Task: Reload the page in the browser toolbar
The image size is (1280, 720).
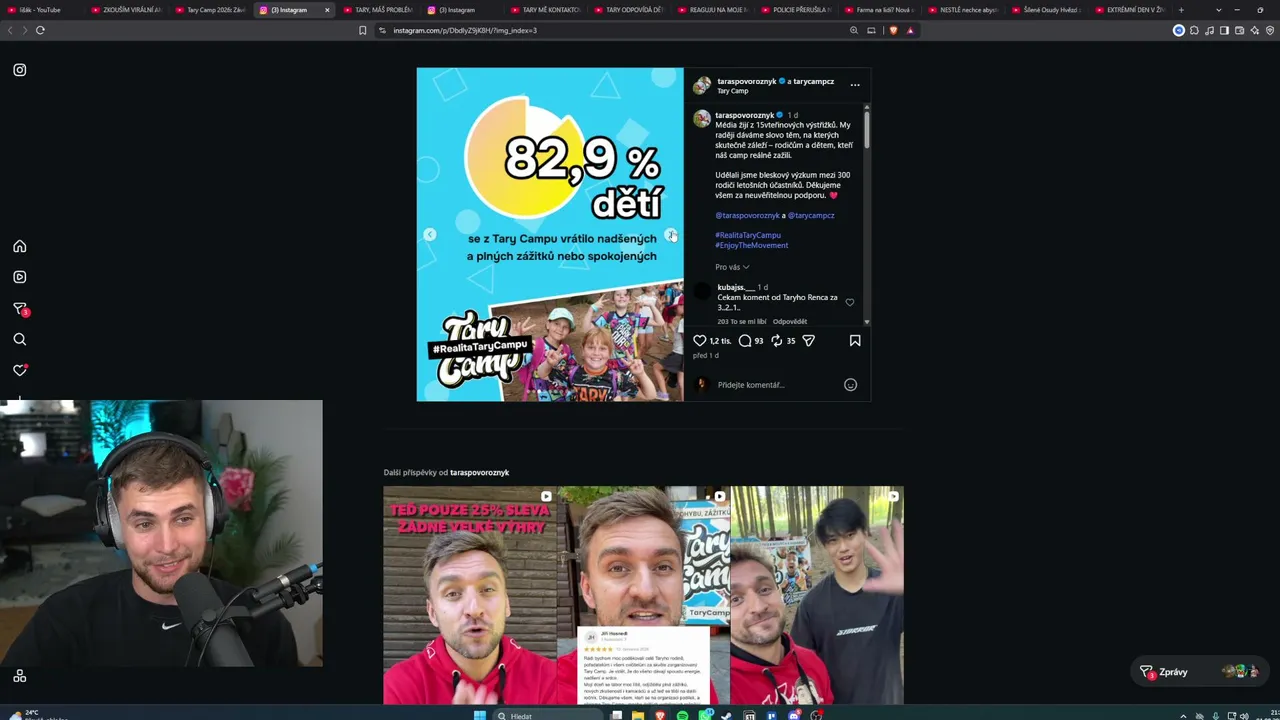Action: [40, 30]
